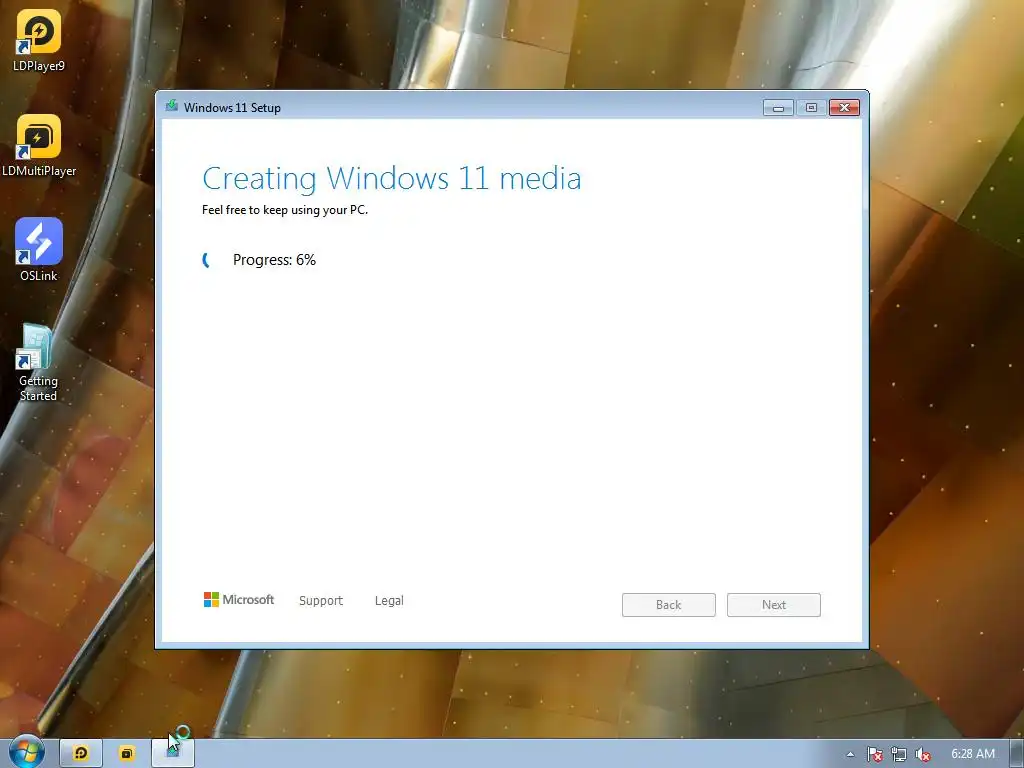Launch the OSLink desktop shortcut

39,250
